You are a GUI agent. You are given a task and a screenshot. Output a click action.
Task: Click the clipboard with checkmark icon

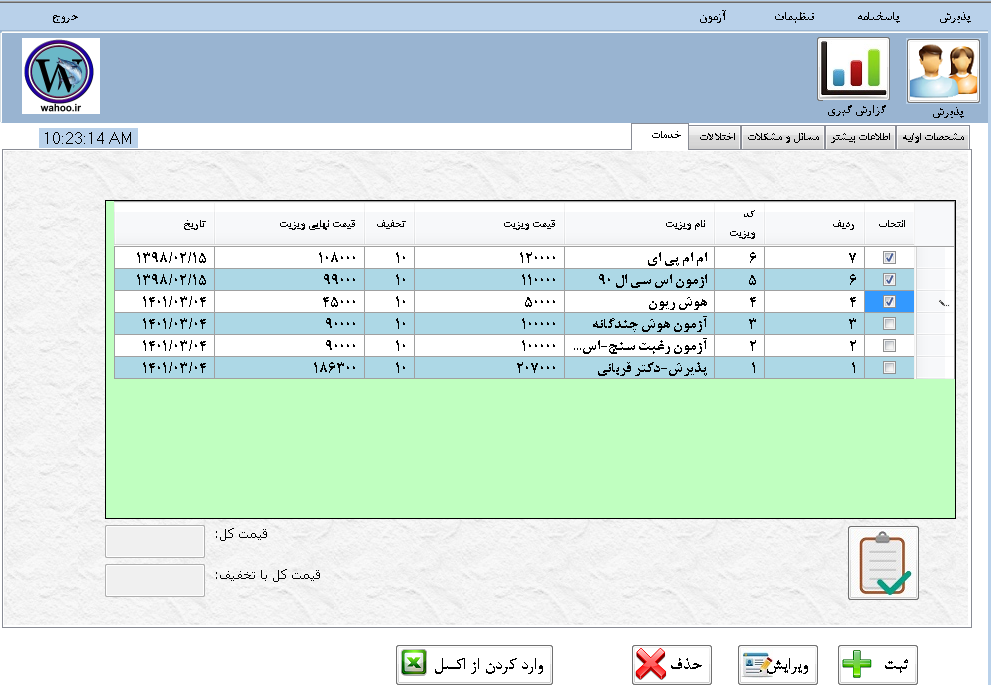(x=883, y=563)
